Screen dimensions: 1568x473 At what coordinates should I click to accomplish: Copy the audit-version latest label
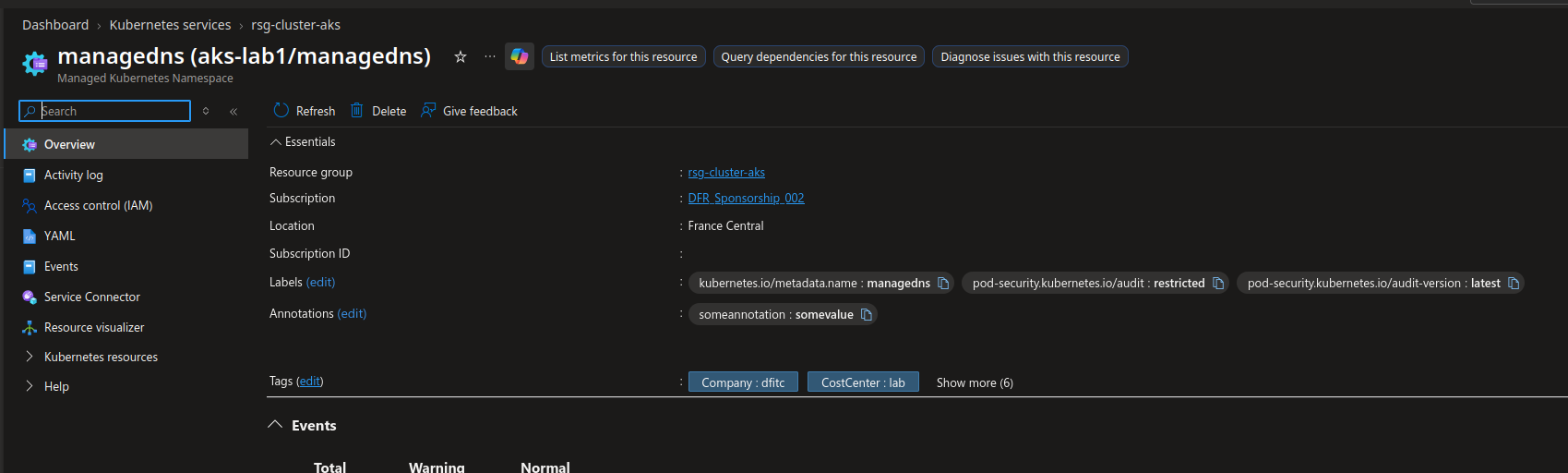coord(1514,283)
